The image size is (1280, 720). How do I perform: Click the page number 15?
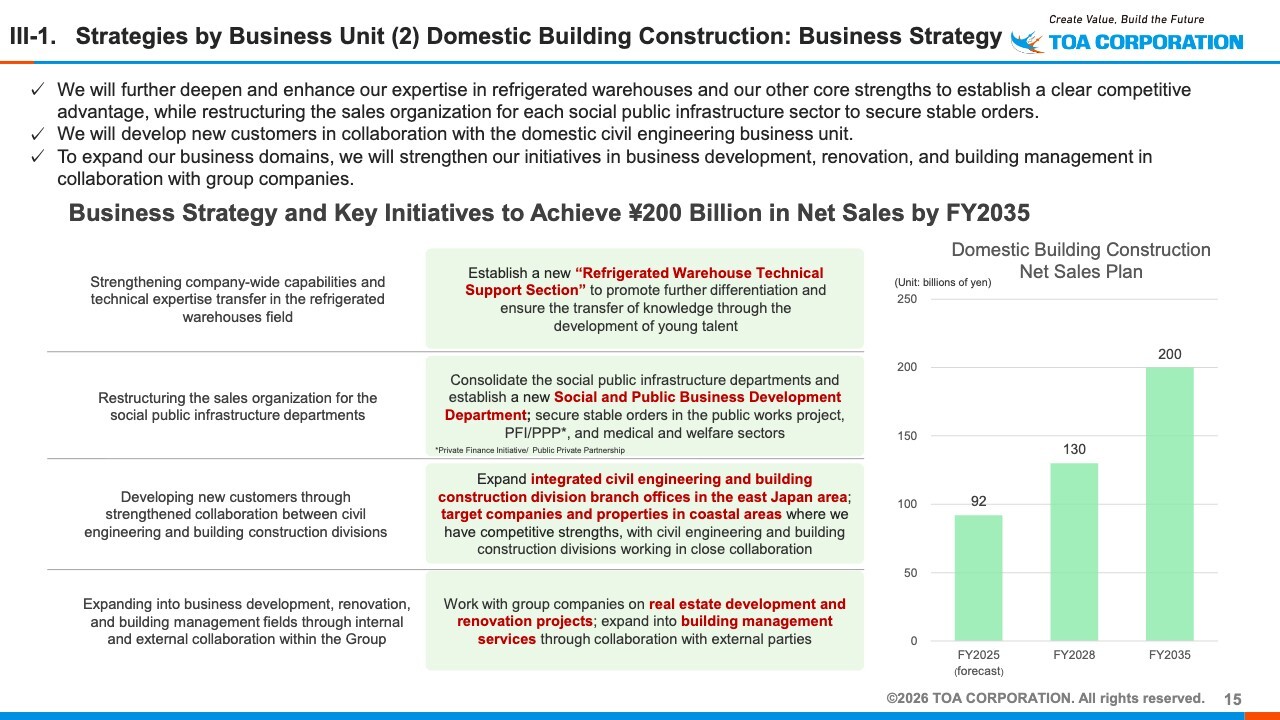(x=1233, y=699)
